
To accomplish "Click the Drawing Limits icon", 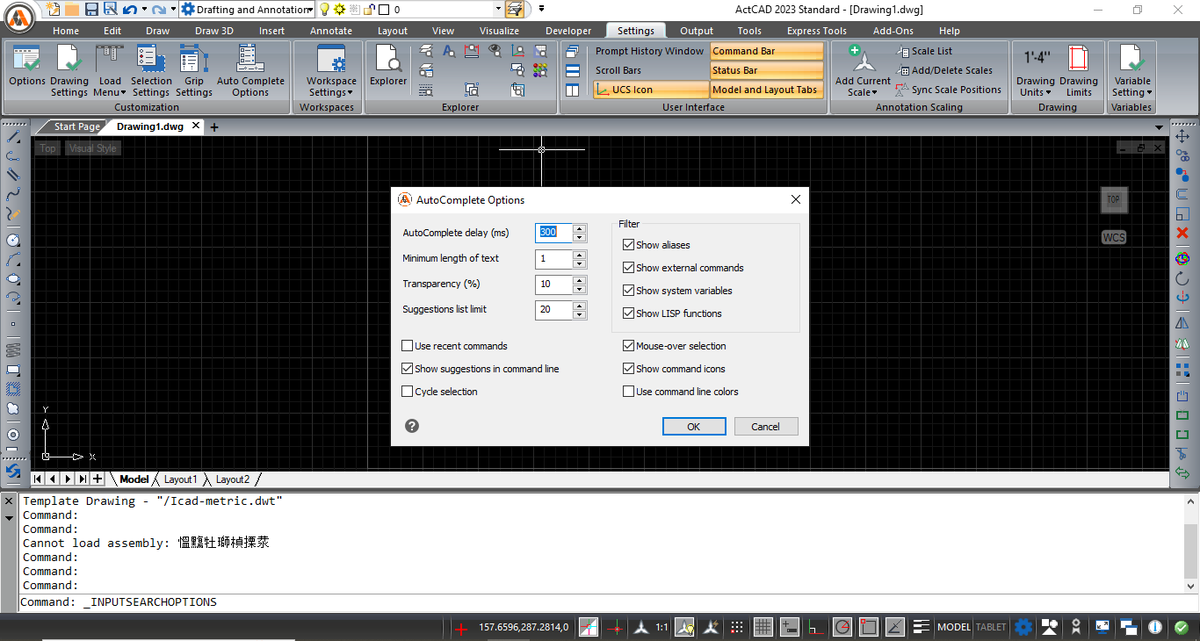I will 1078,70.
